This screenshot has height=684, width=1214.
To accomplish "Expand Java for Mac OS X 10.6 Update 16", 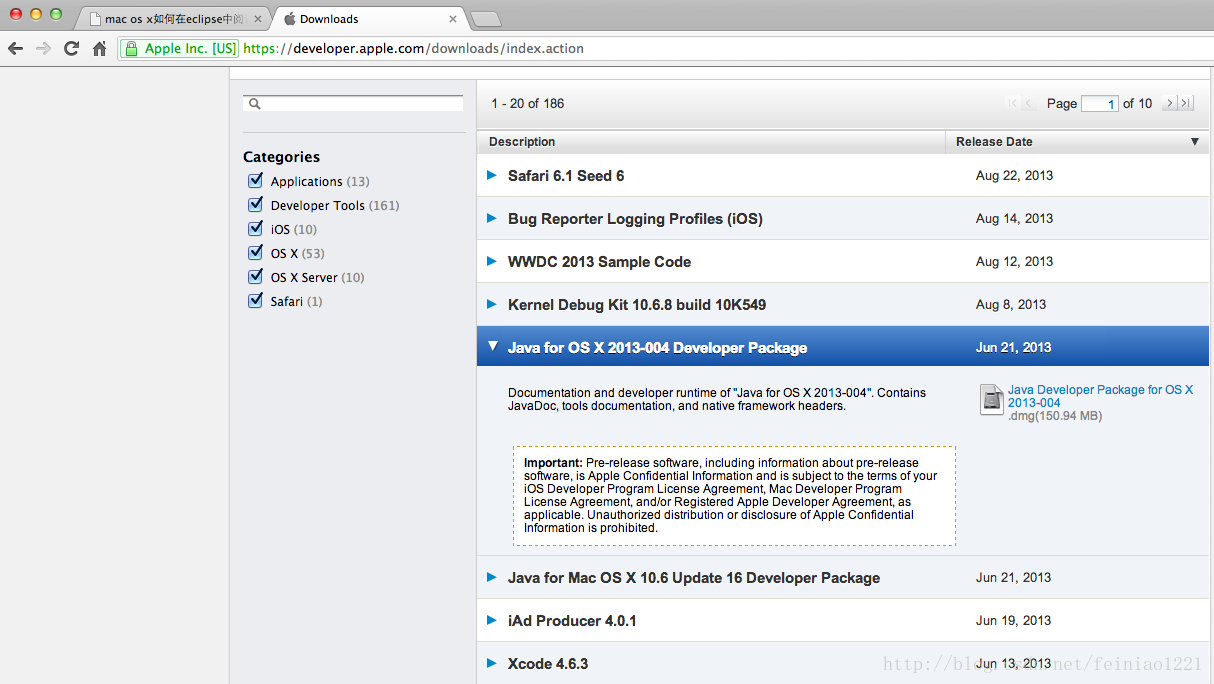I will 491,577.
